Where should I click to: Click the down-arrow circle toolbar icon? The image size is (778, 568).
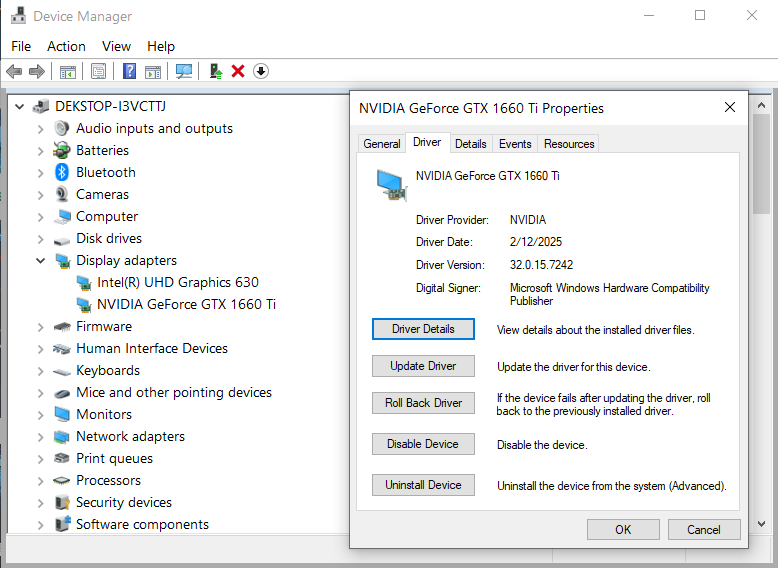(261, 71)
